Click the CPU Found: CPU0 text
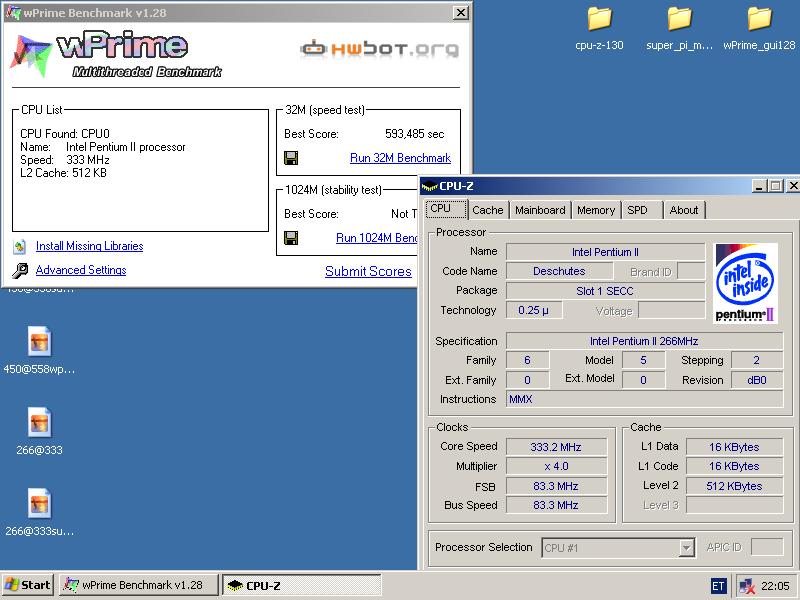 pyautogui.click(x=65, y=134)
